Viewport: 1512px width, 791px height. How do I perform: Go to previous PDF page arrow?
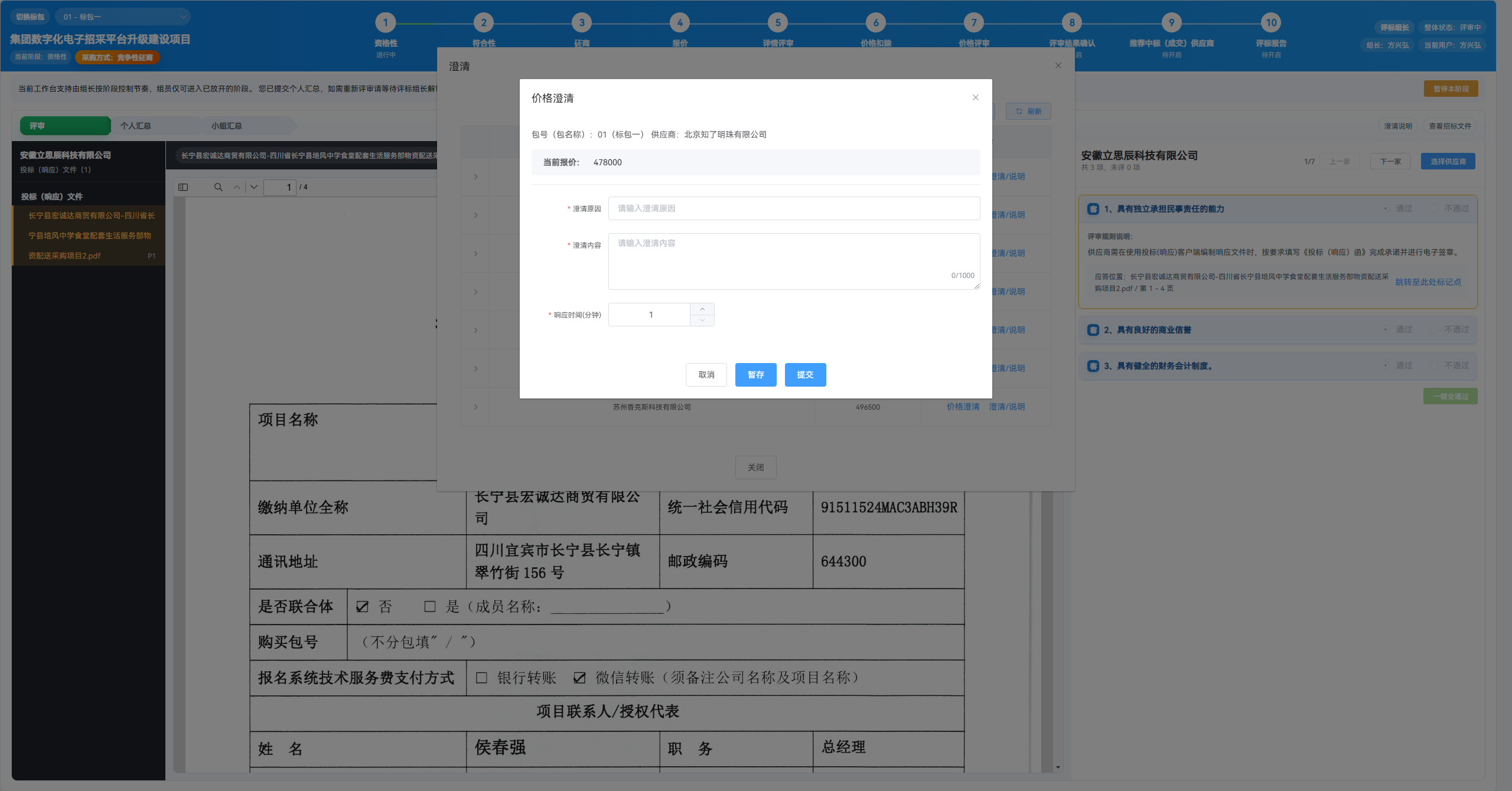[x=237, y=187]
